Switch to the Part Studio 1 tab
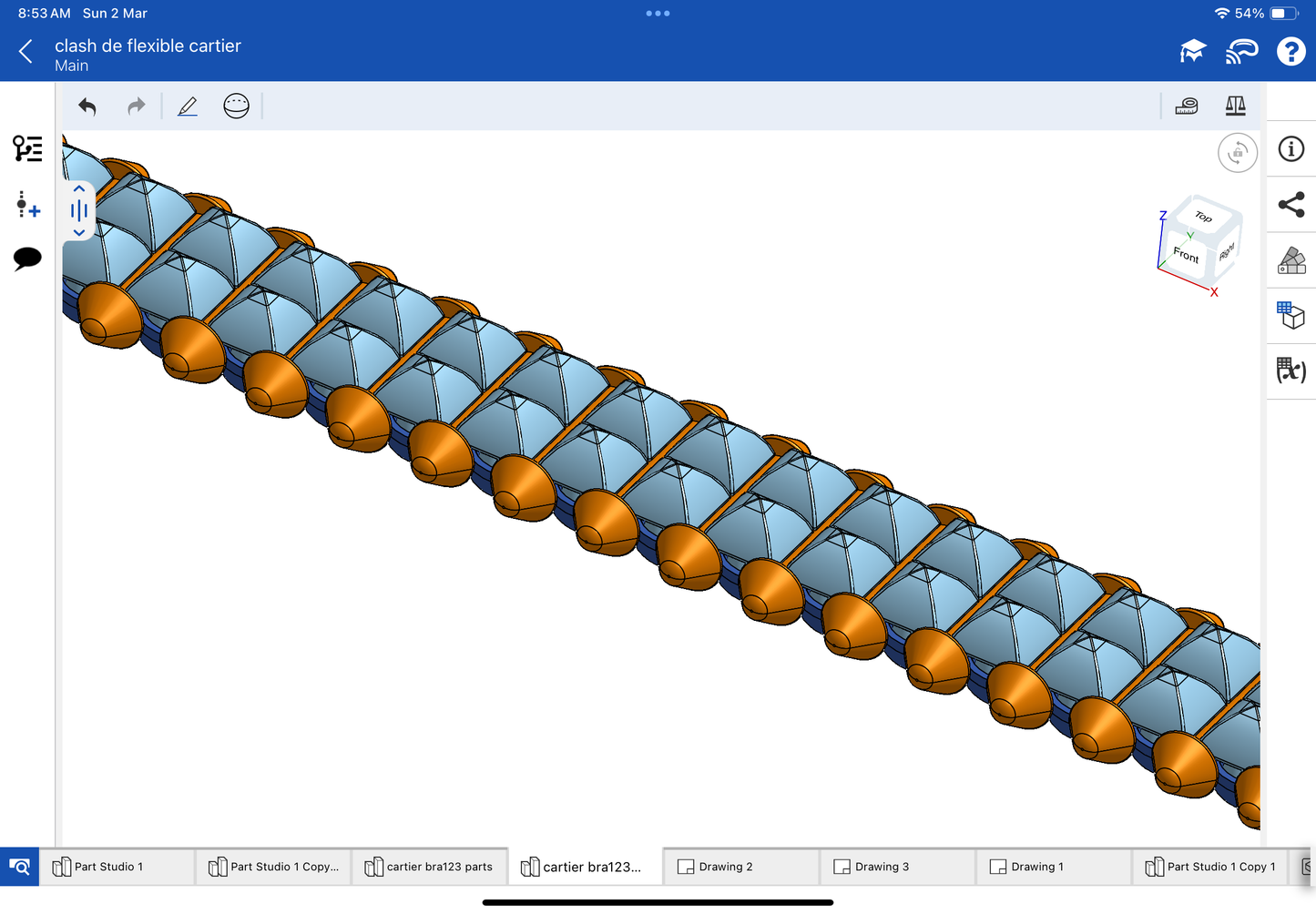This screenshot has height=914, width=1316. 108,867
